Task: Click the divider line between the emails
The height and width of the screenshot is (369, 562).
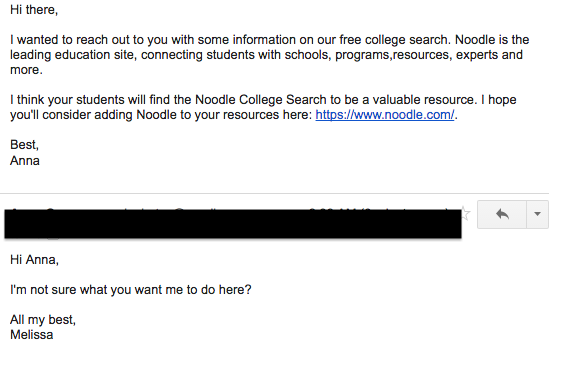Action: 275,193
